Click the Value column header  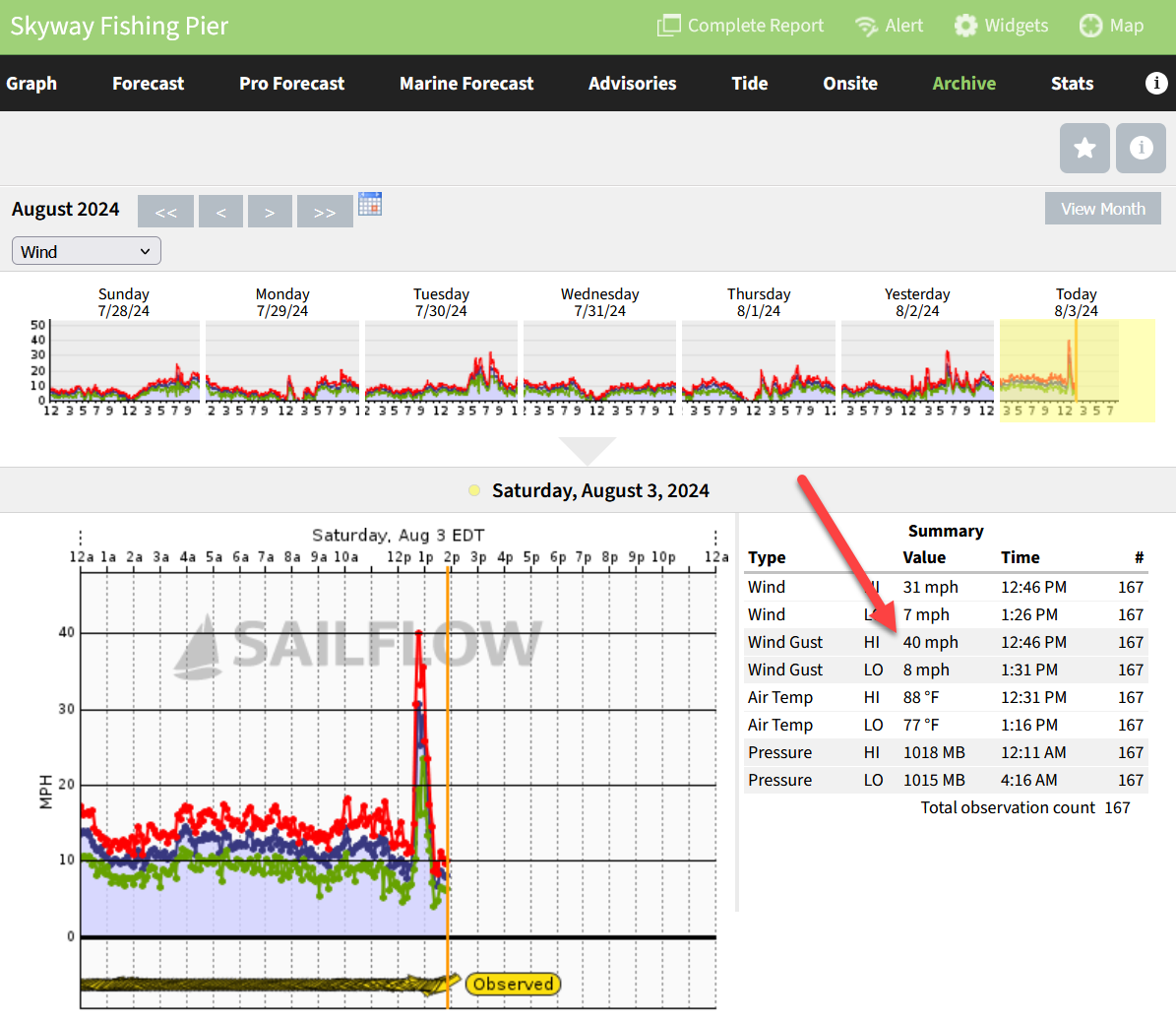pos(924,557)
